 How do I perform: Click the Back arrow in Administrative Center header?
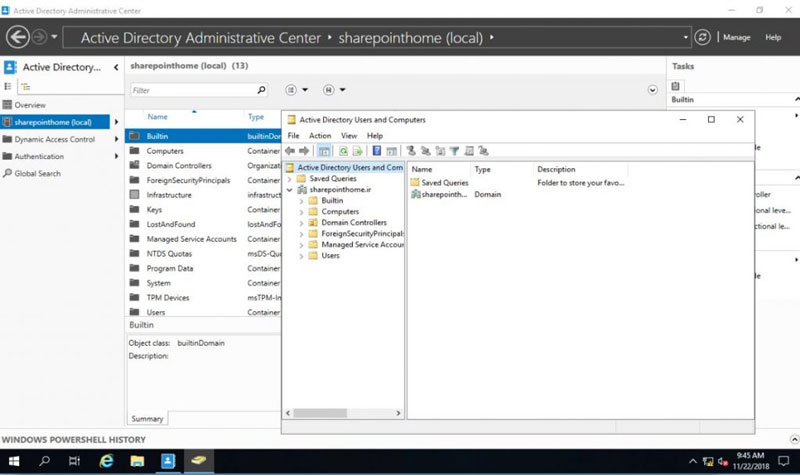pos(18,37)
